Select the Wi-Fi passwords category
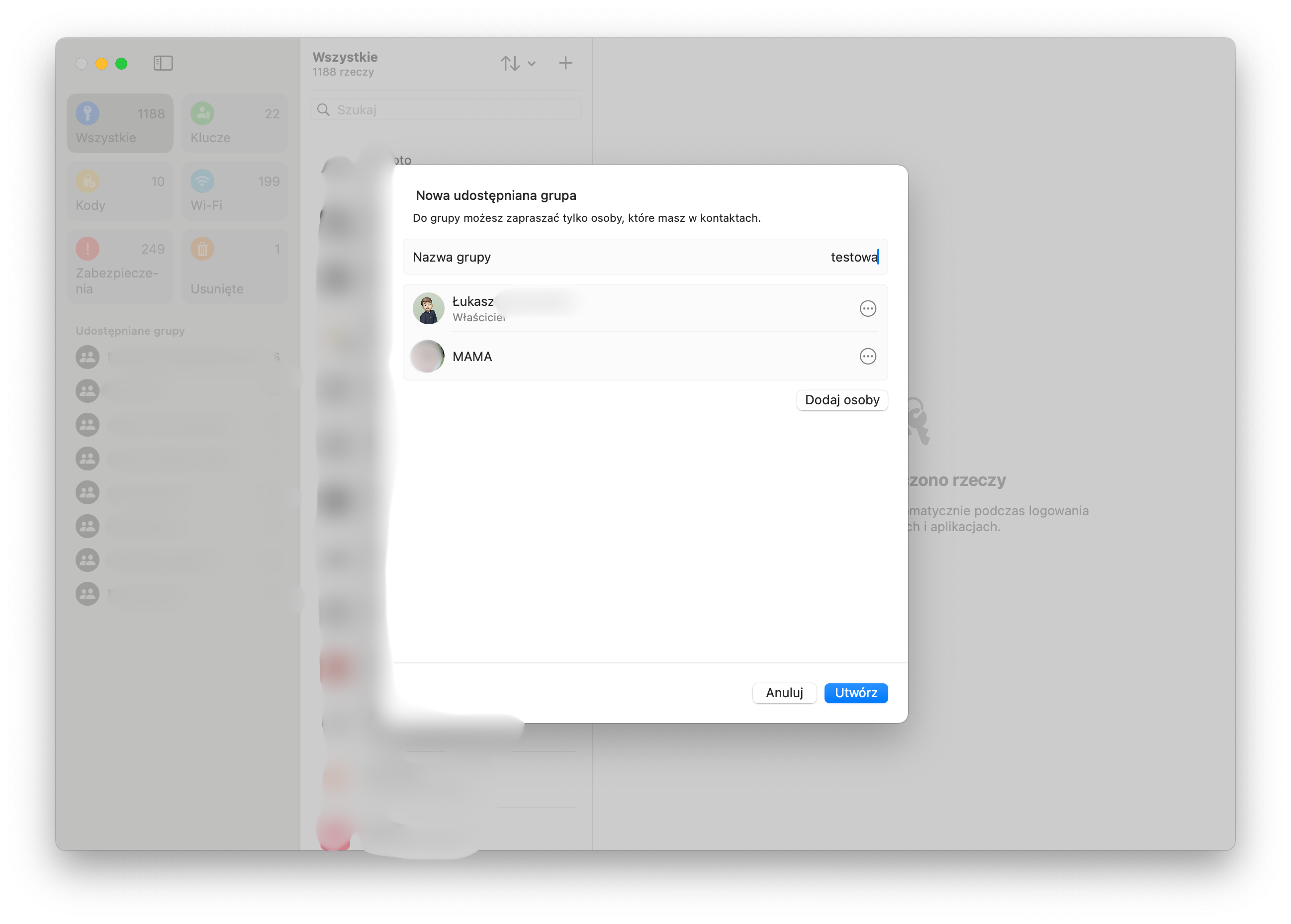 pyautogui.click(x=234, y=191)
